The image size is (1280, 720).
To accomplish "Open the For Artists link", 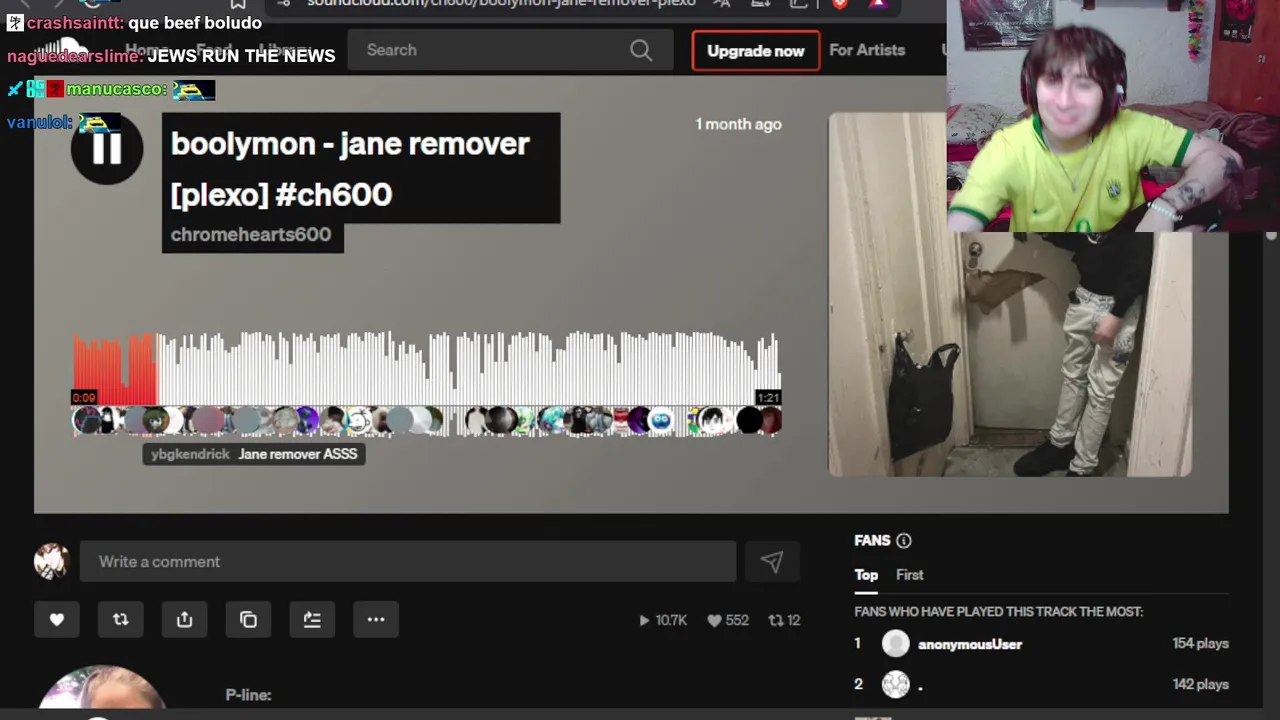I will (867, 50).
